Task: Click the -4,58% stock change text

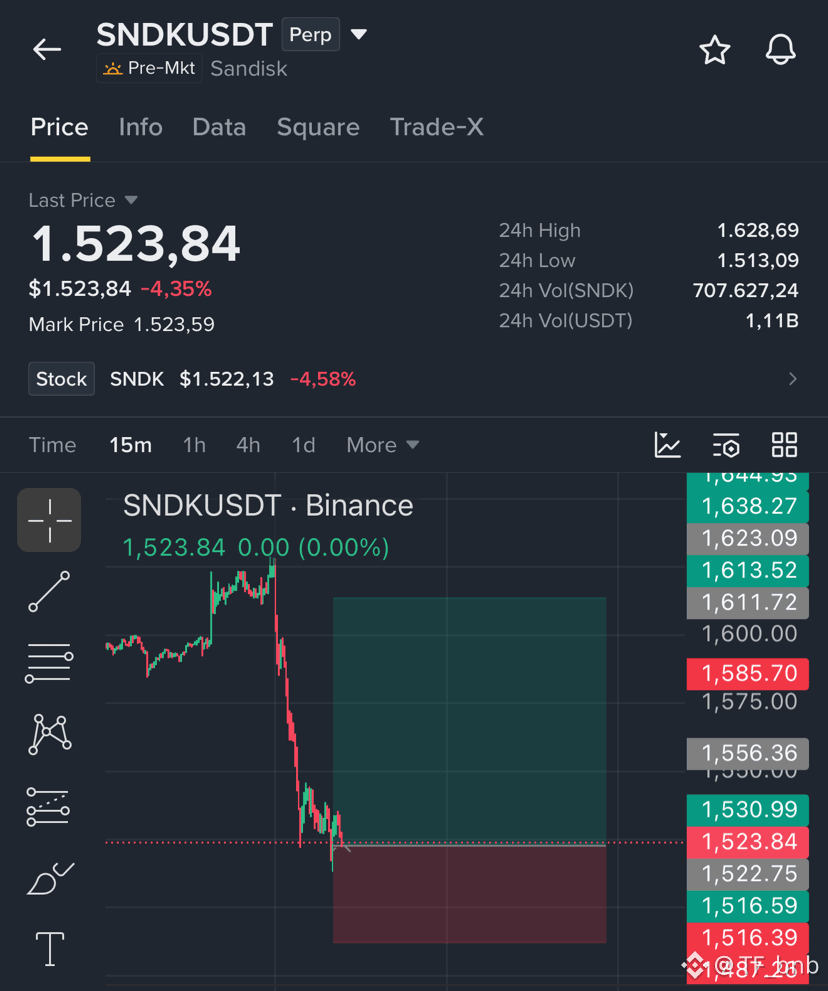Action: 323,379
